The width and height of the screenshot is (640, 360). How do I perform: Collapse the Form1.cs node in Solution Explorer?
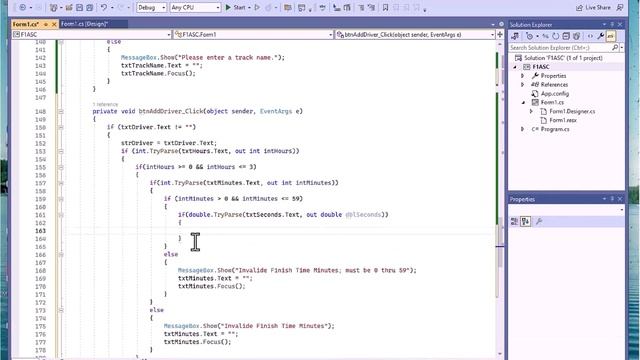click(x=523, y=102)
